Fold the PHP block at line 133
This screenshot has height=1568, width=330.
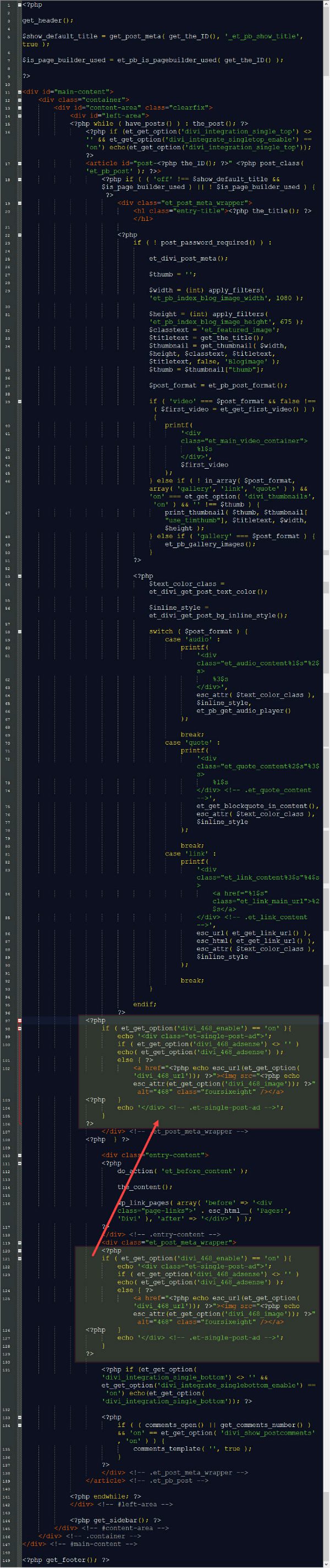tap(19, 1417)
